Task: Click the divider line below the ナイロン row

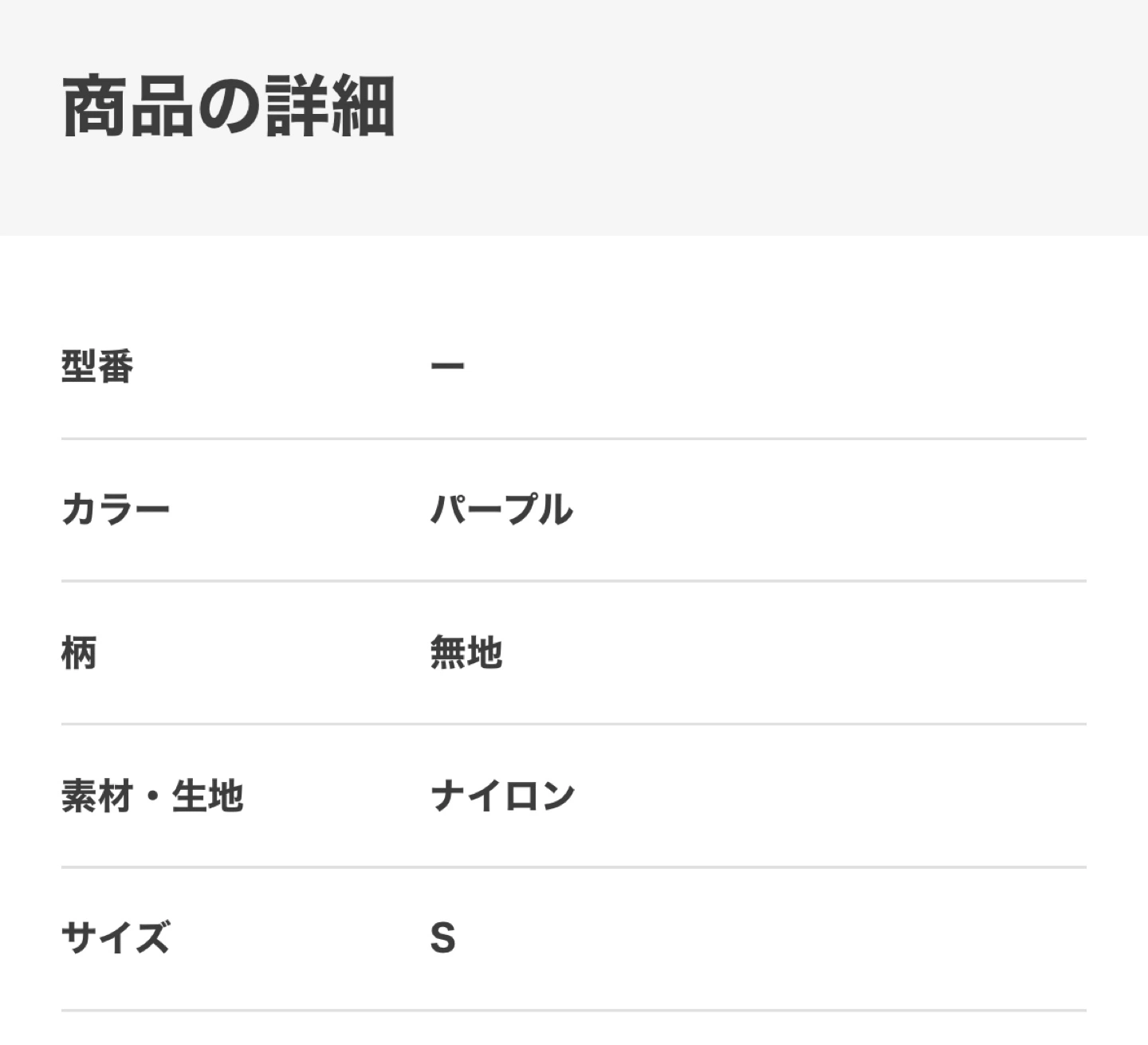Action: click(574, 866)
